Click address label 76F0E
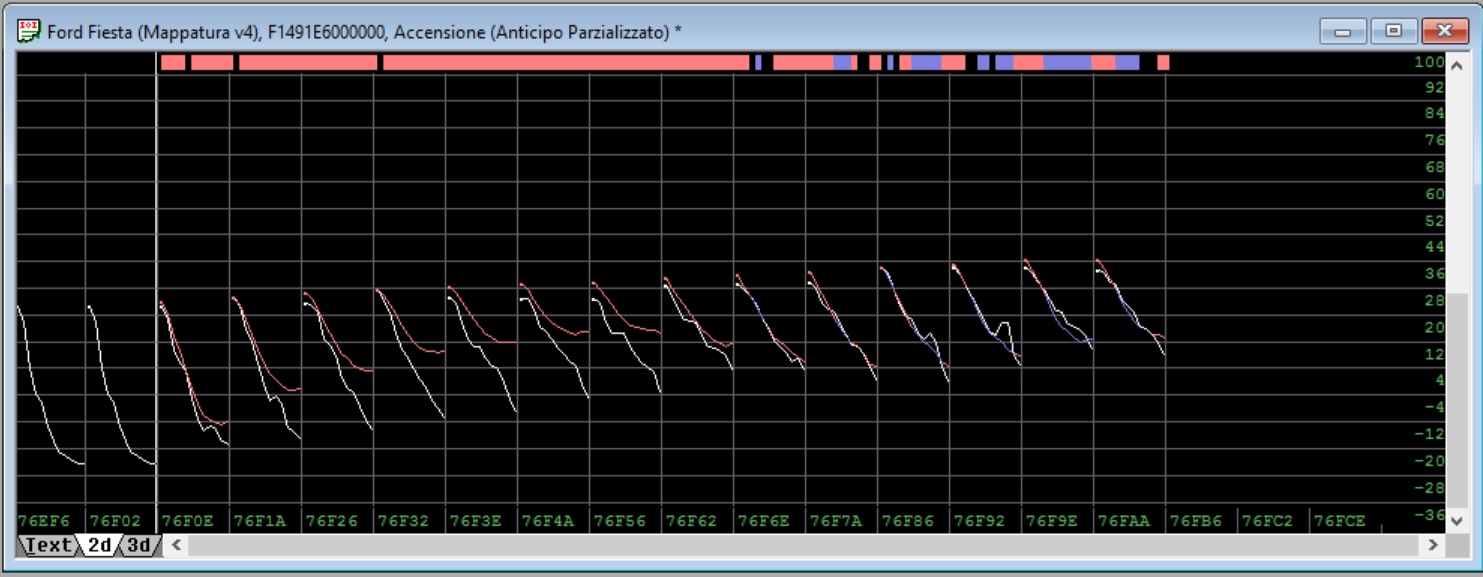Viewport: 1483px width, 577px height. coord(188,521)
